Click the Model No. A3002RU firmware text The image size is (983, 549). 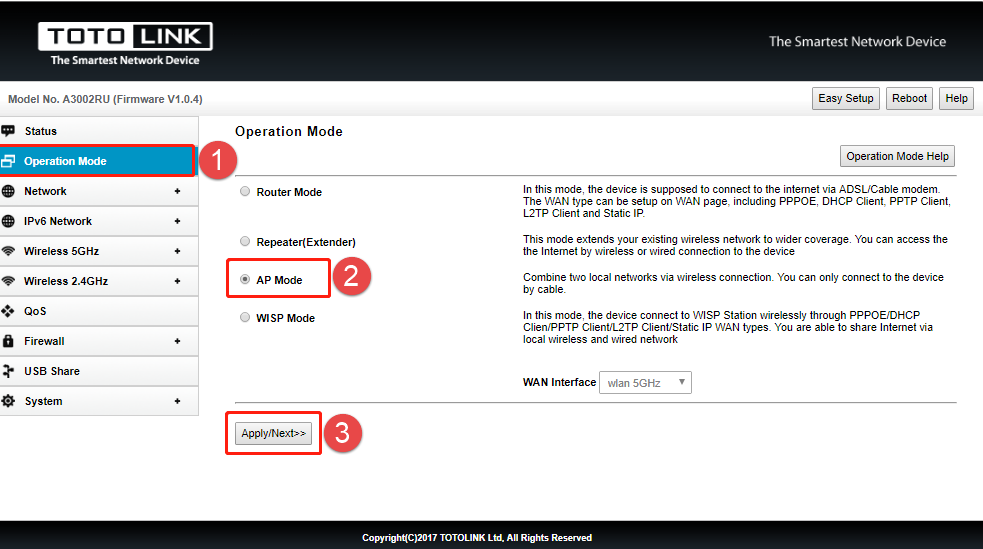click(x=105, y=99)
